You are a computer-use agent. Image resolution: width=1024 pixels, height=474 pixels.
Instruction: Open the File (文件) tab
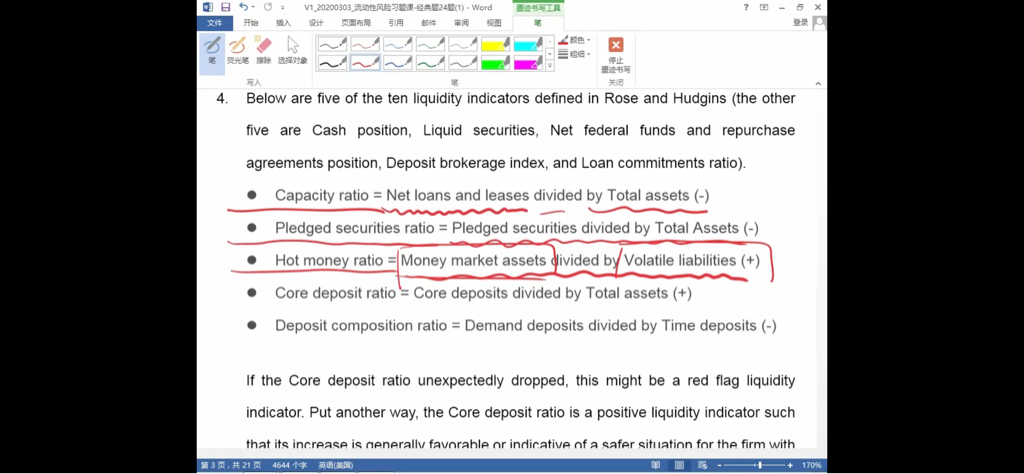tap(215, 23)
